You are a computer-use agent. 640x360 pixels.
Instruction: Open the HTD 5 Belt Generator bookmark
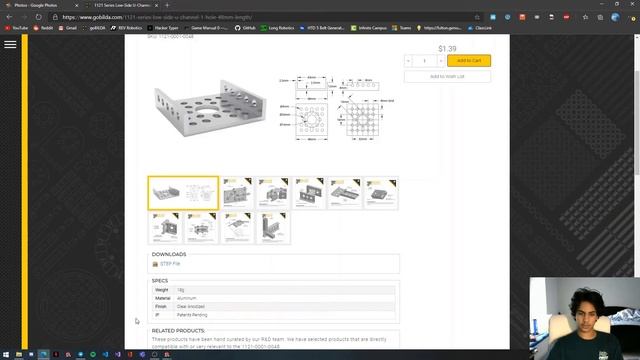322,28
